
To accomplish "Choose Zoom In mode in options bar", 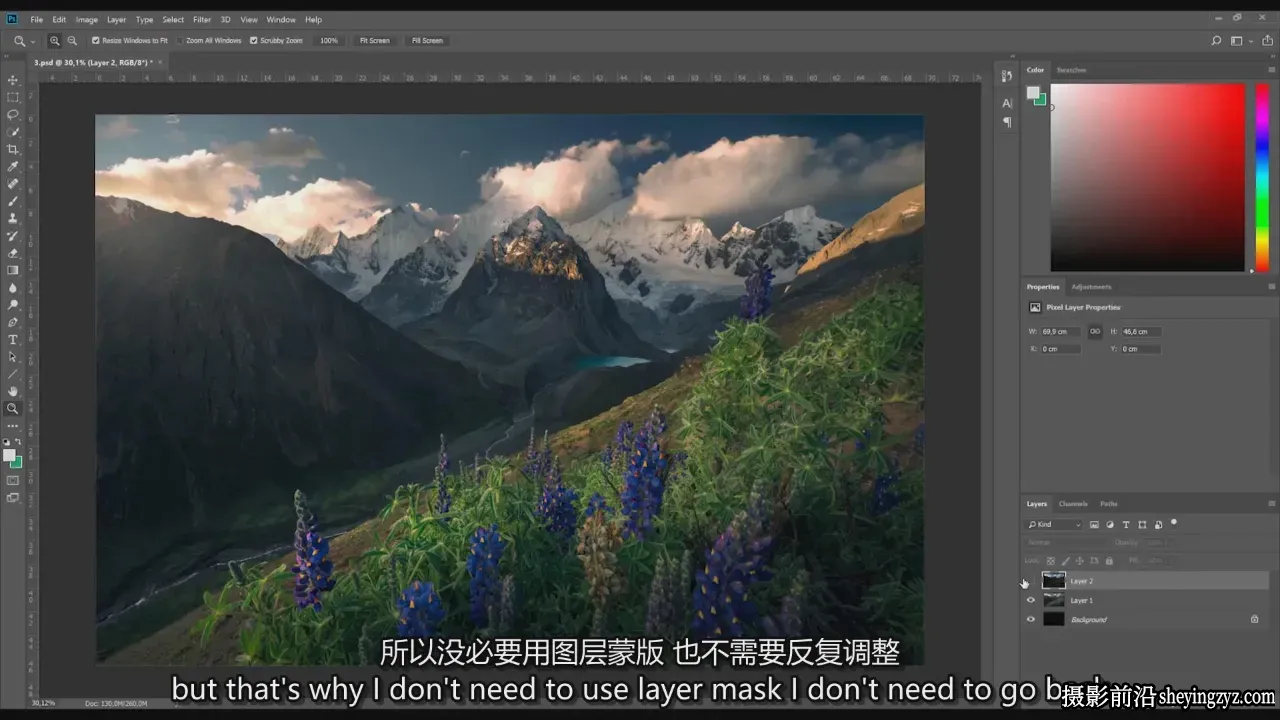I will tap(54, 40).
